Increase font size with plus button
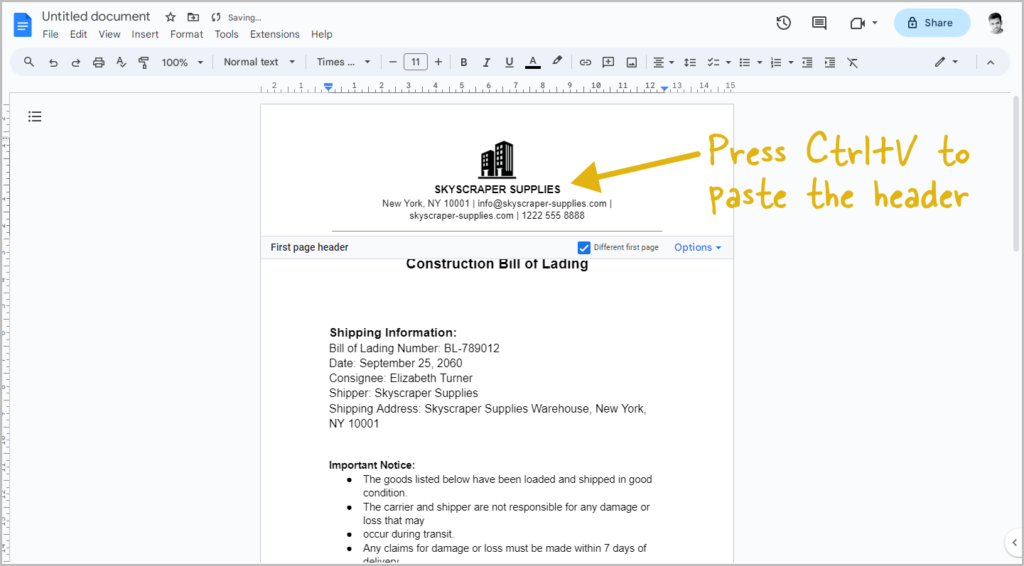1024x566 pixels. [x=438, y=62]
